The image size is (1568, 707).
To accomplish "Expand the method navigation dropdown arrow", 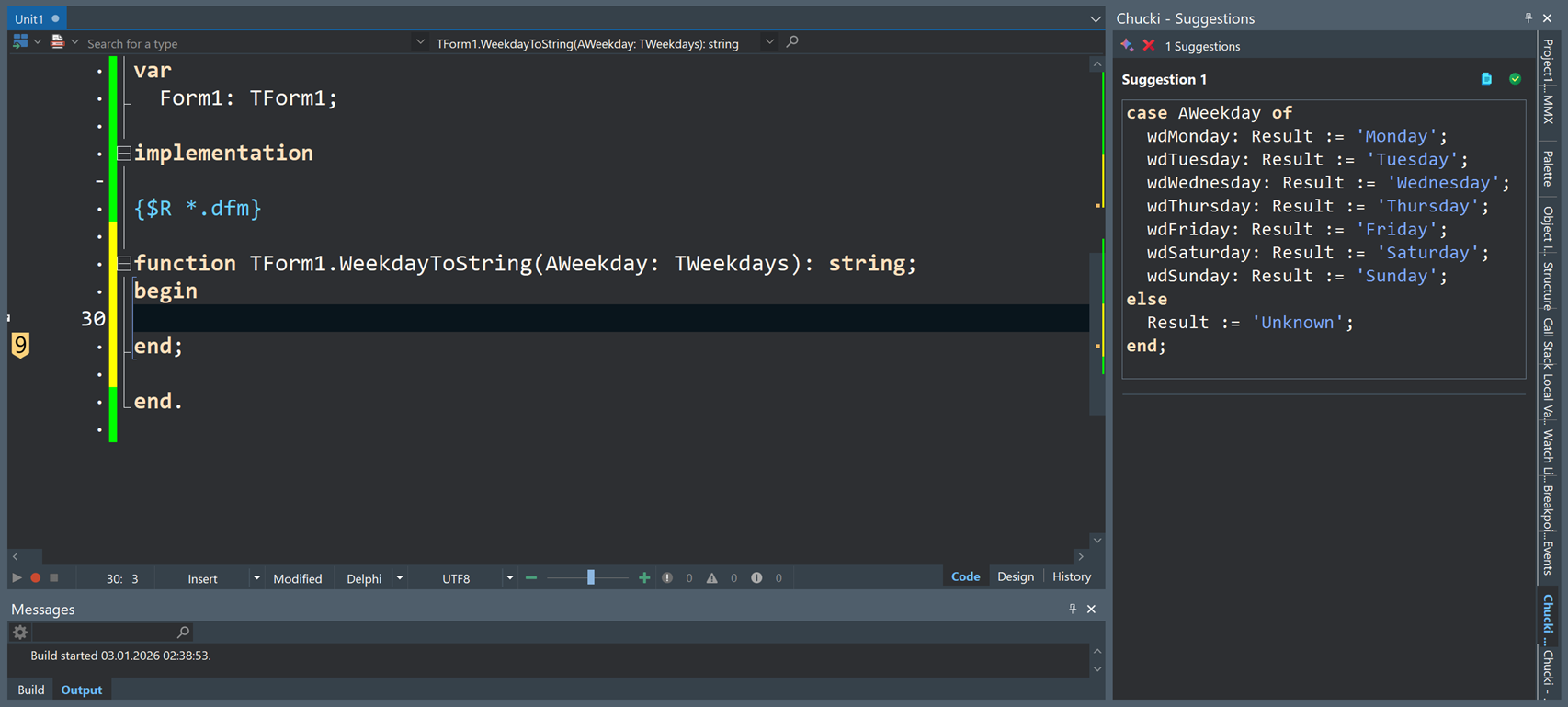I will [x=769, y=42].
